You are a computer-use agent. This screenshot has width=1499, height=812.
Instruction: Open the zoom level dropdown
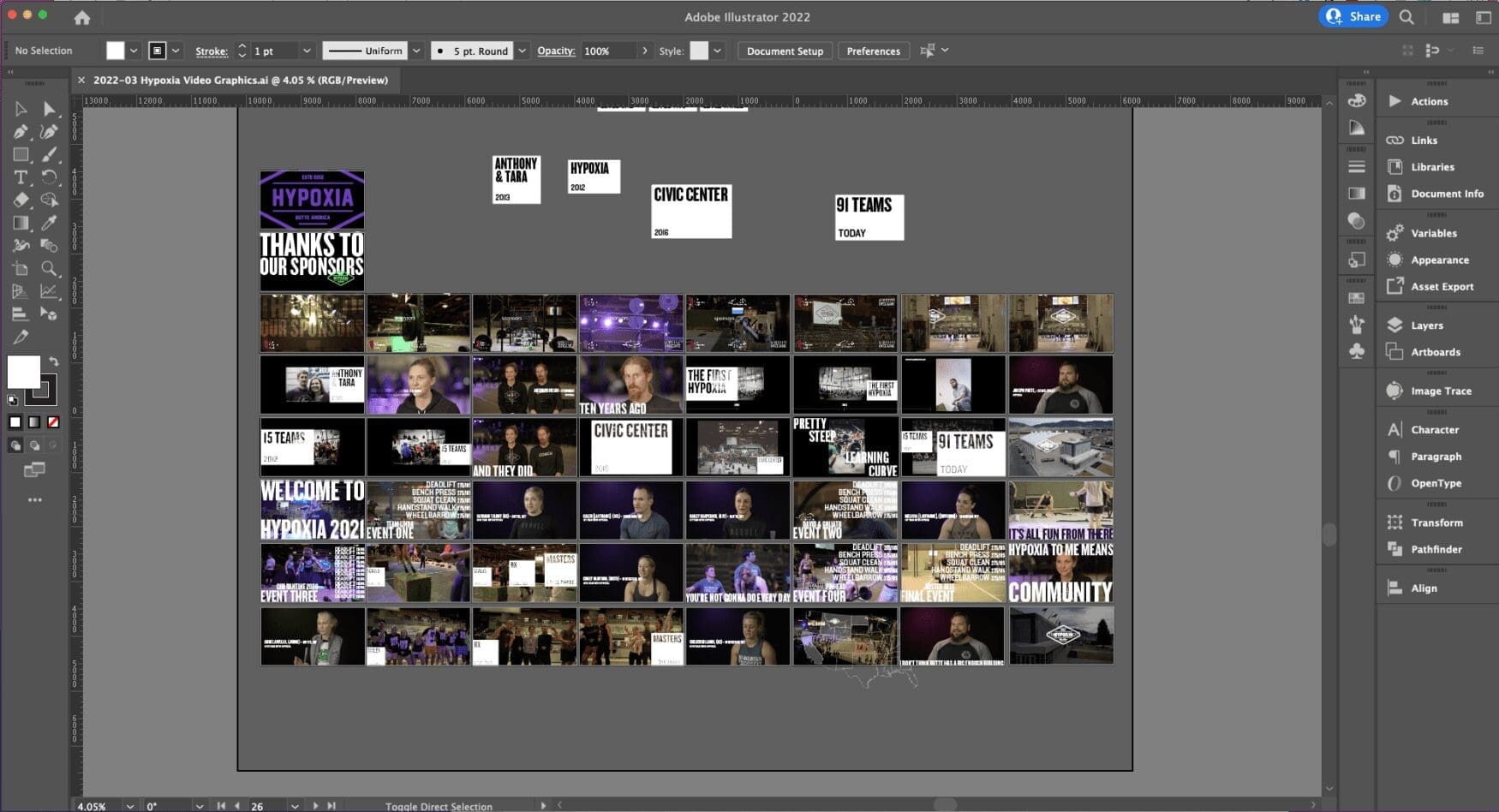click(x=130, y=806)
